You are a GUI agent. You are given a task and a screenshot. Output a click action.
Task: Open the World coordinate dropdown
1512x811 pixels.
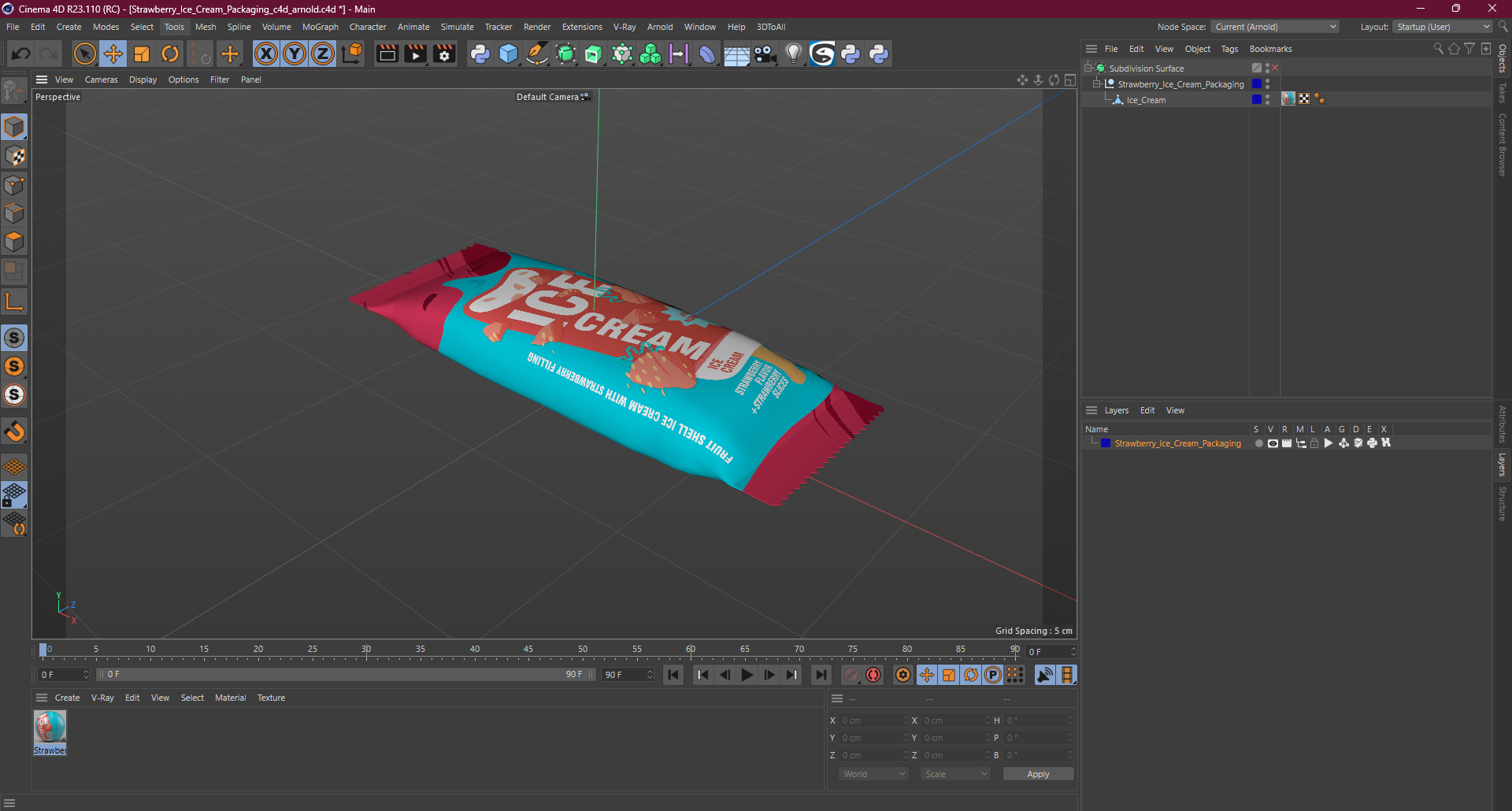(x=873, y=774)
